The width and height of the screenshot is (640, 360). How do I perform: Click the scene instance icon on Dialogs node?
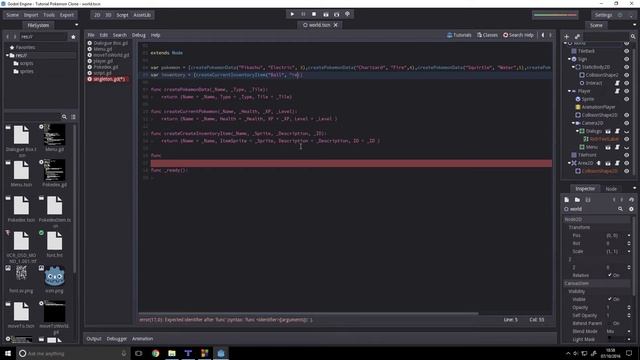pos(608,131)
